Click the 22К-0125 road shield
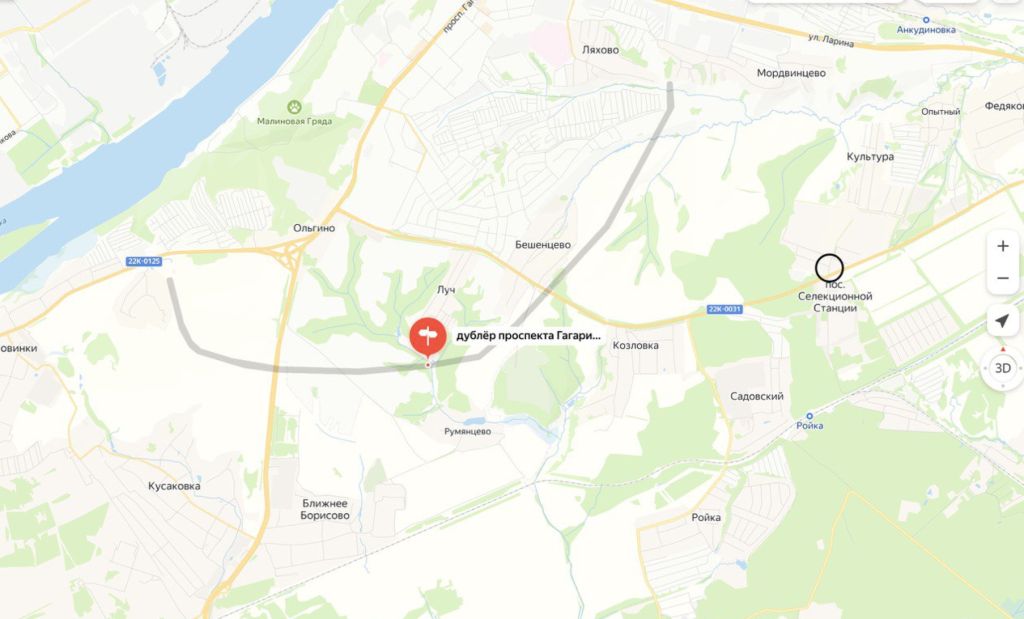The image size is (1024, 619). [x=144, y=261]
